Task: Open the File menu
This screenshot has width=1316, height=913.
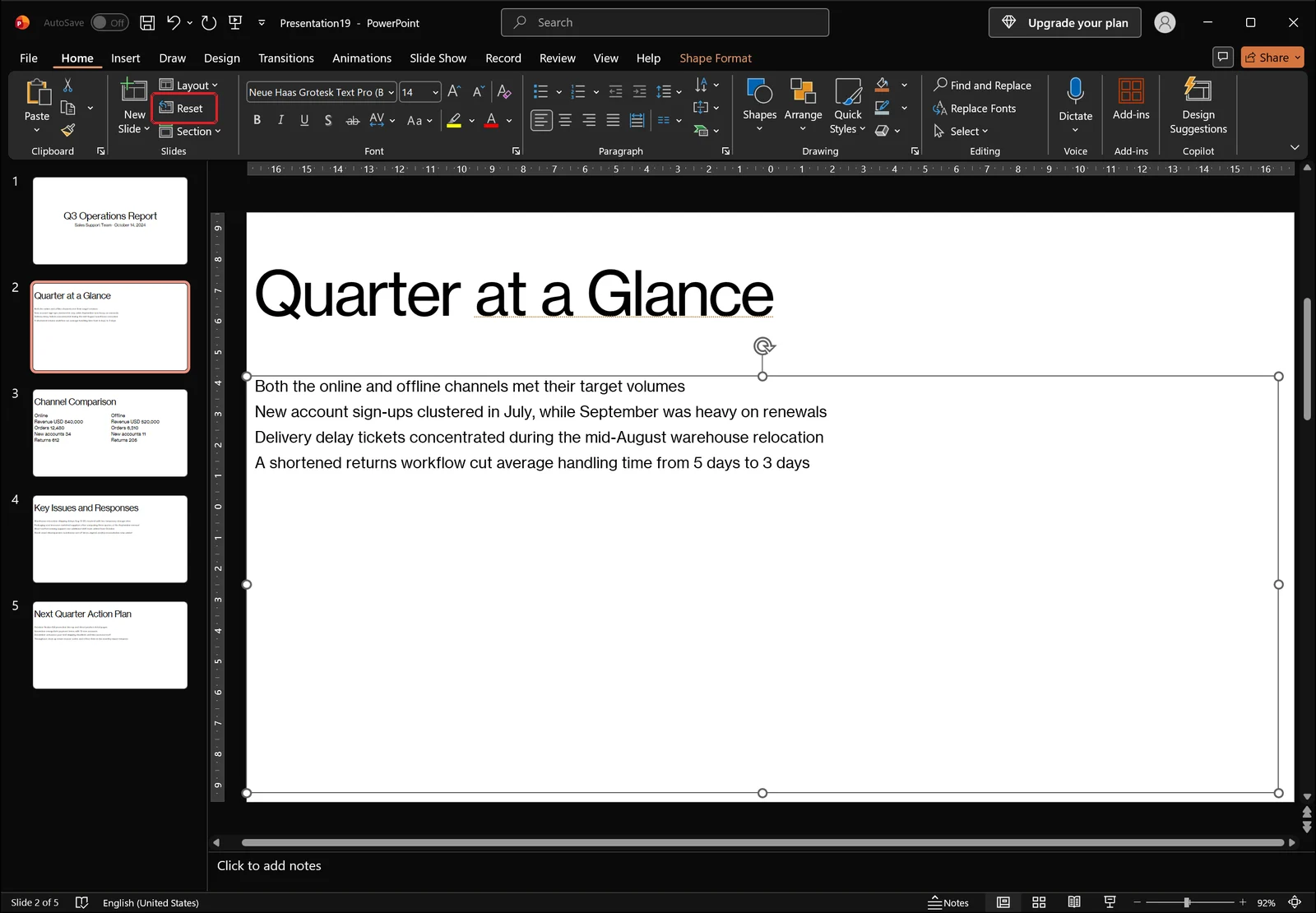Action: tap(29, 58)
